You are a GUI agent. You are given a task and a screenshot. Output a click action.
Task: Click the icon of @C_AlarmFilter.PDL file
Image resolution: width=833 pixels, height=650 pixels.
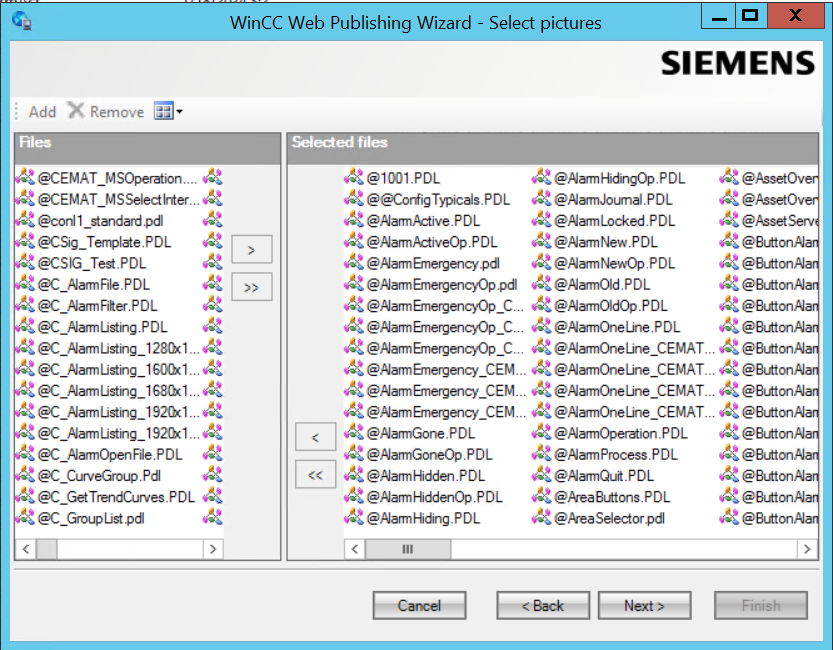[25, 304]
